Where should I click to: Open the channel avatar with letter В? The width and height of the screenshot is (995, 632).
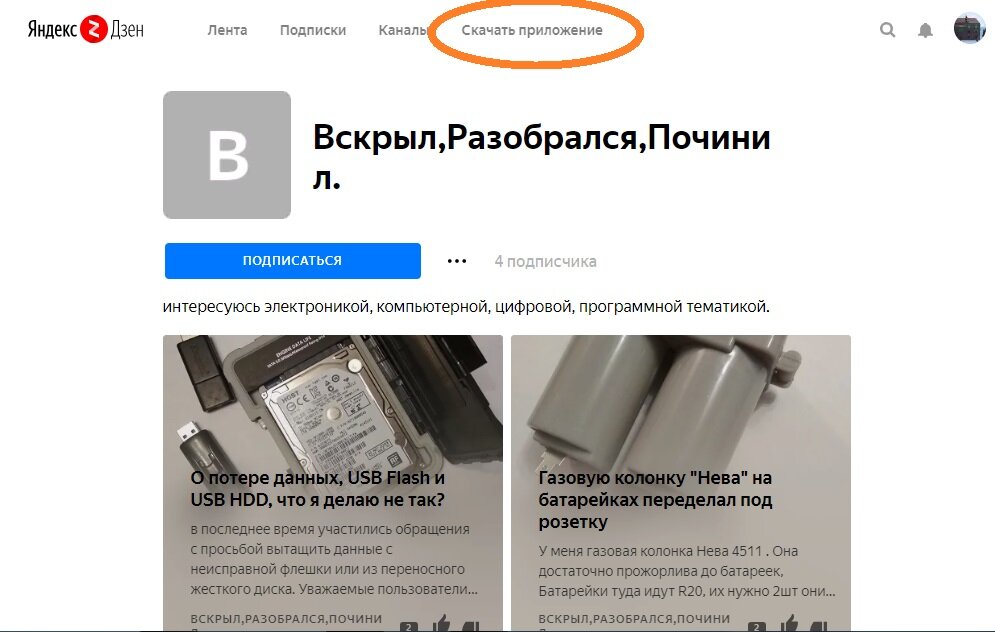click(x=227, y=155)
